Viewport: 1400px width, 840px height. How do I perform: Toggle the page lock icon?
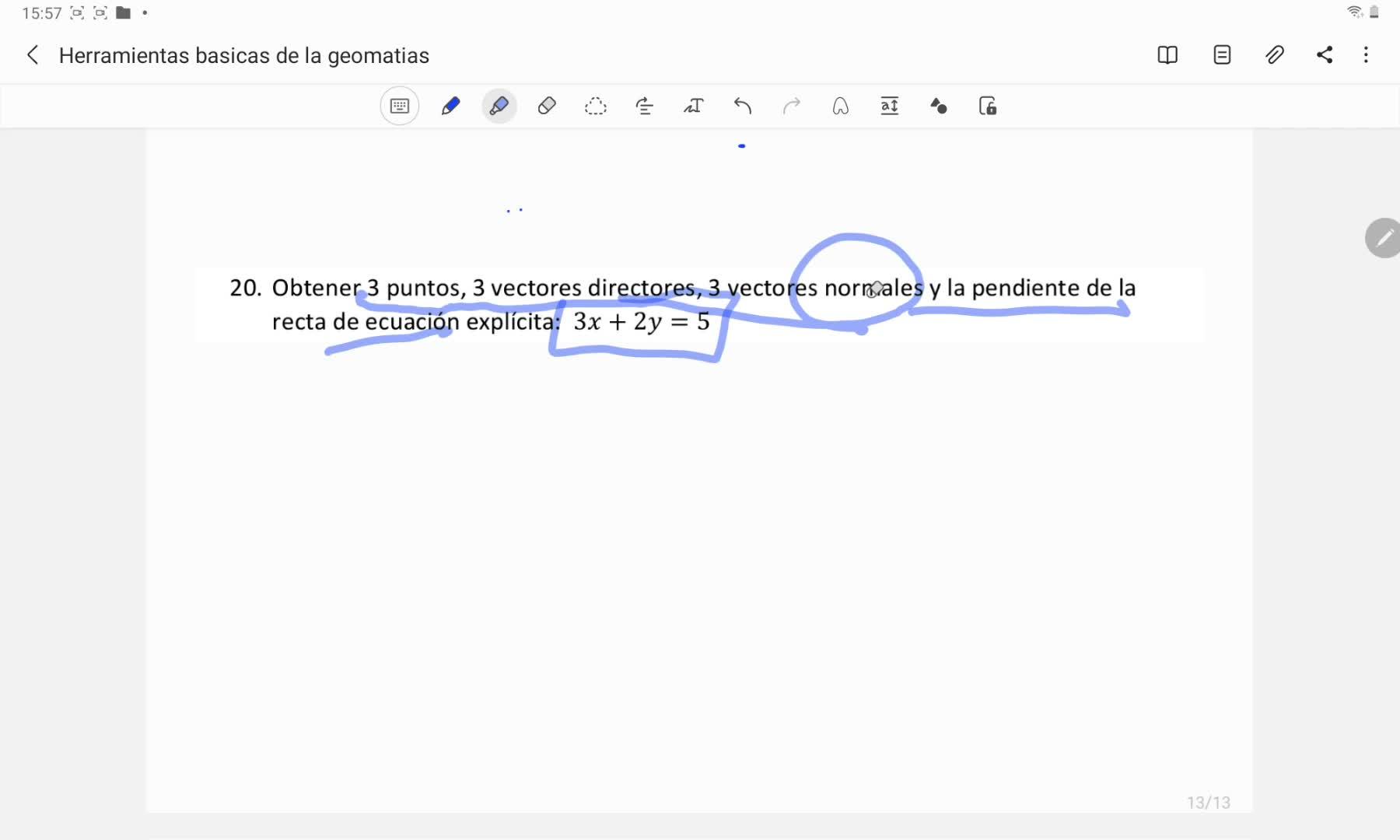[x=988, y=106]
